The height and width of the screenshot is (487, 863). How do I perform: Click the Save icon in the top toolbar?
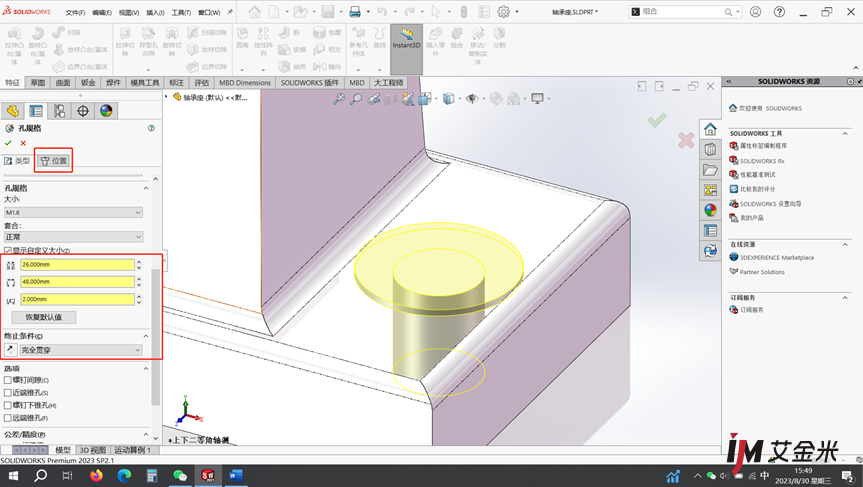point(327,12)
